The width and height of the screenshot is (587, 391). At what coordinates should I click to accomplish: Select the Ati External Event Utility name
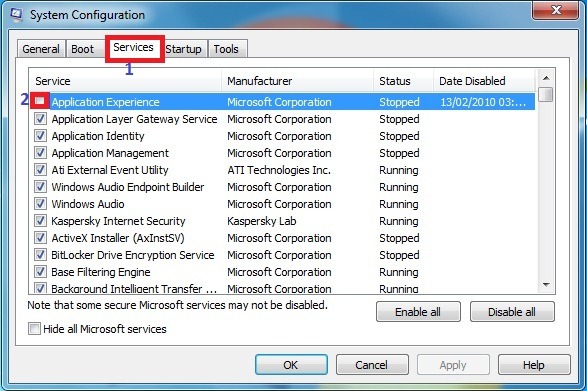point(110,170)
